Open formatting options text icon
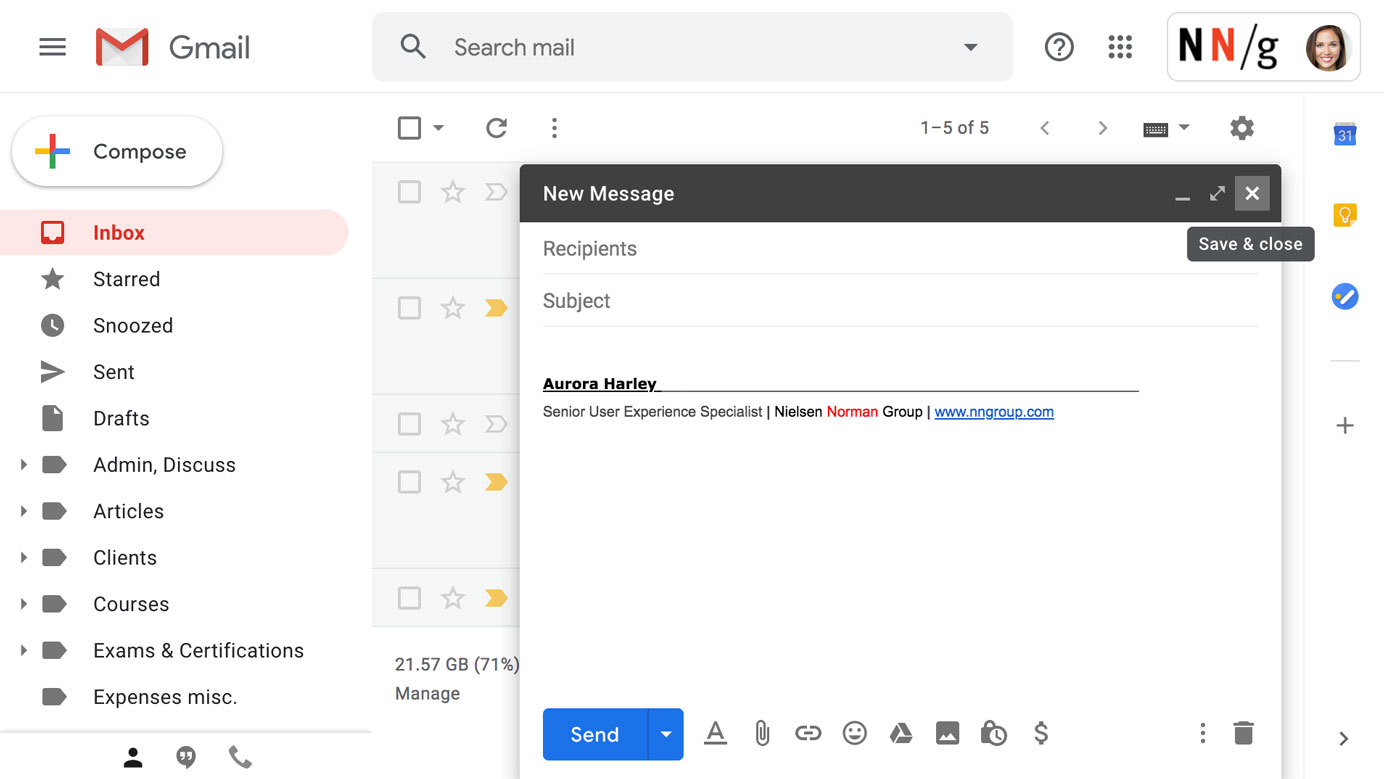 715,734
